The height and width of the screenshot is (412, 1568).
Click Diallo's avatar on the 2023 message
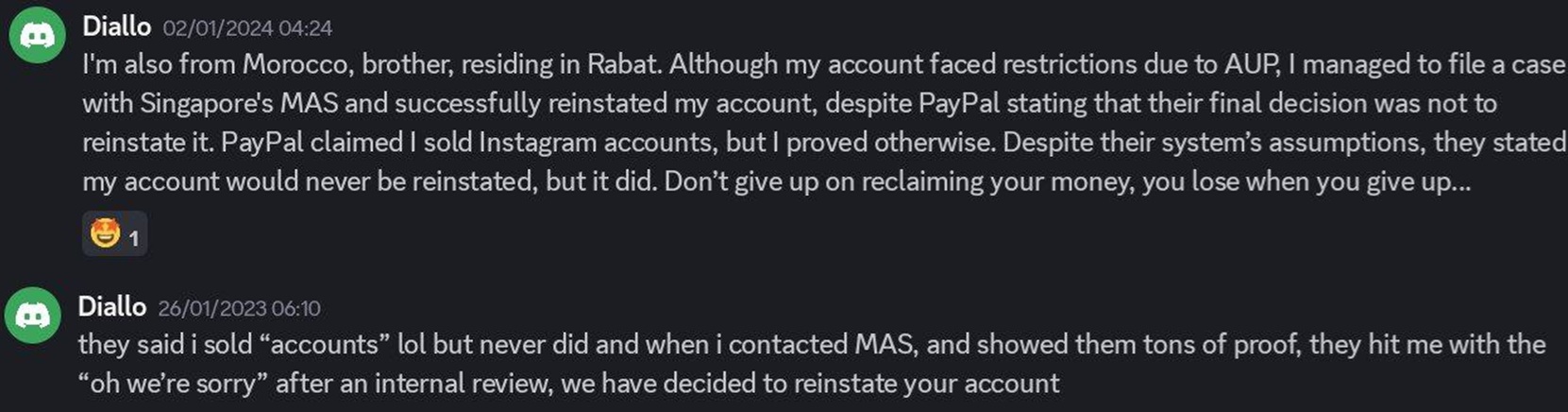(32, 315)
